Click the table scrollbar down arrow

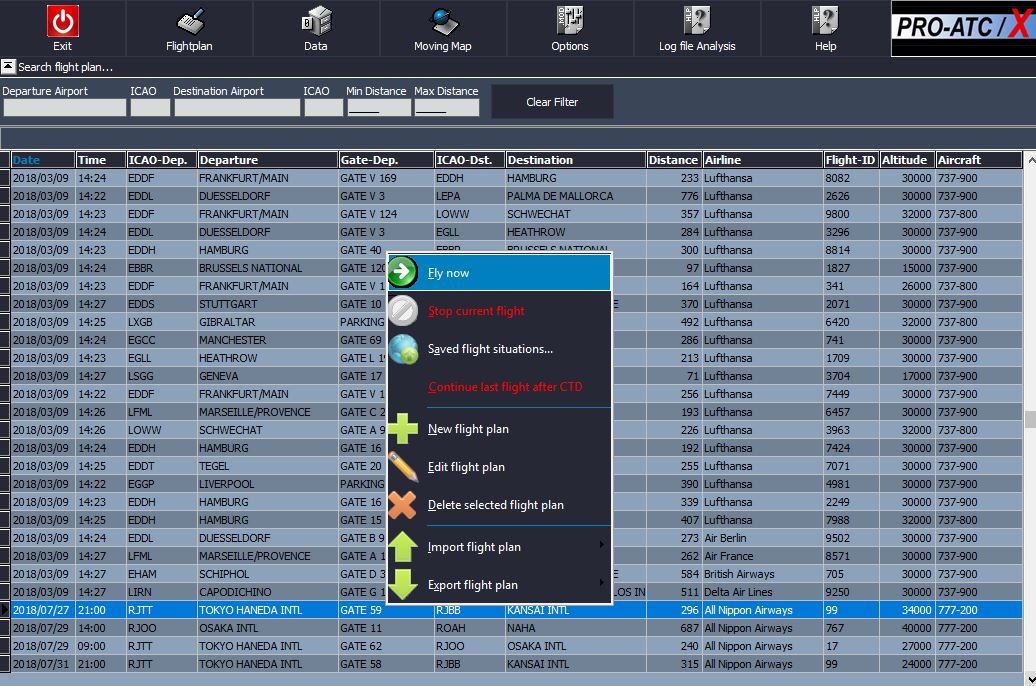pyautogui.click(x=1029, y=679)
